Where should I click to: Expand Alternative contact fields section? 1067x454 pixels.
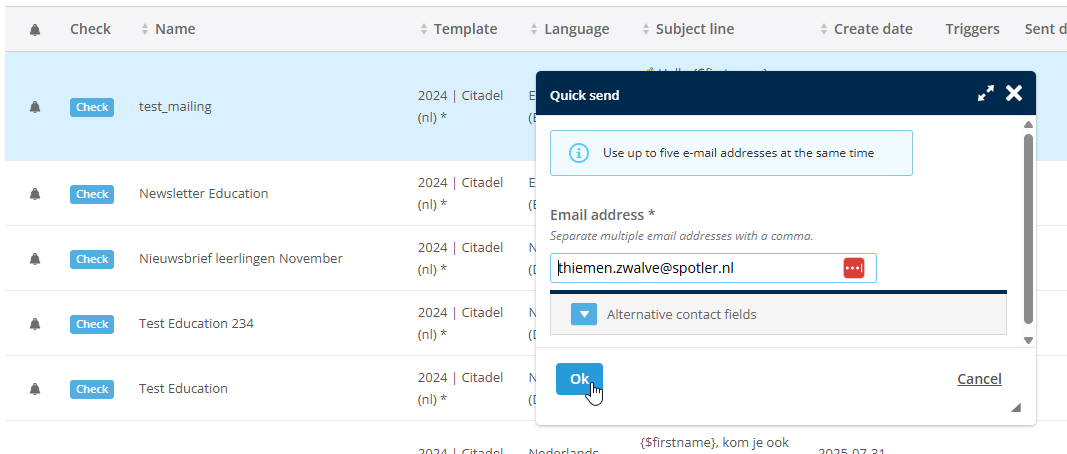pos(584,314)
